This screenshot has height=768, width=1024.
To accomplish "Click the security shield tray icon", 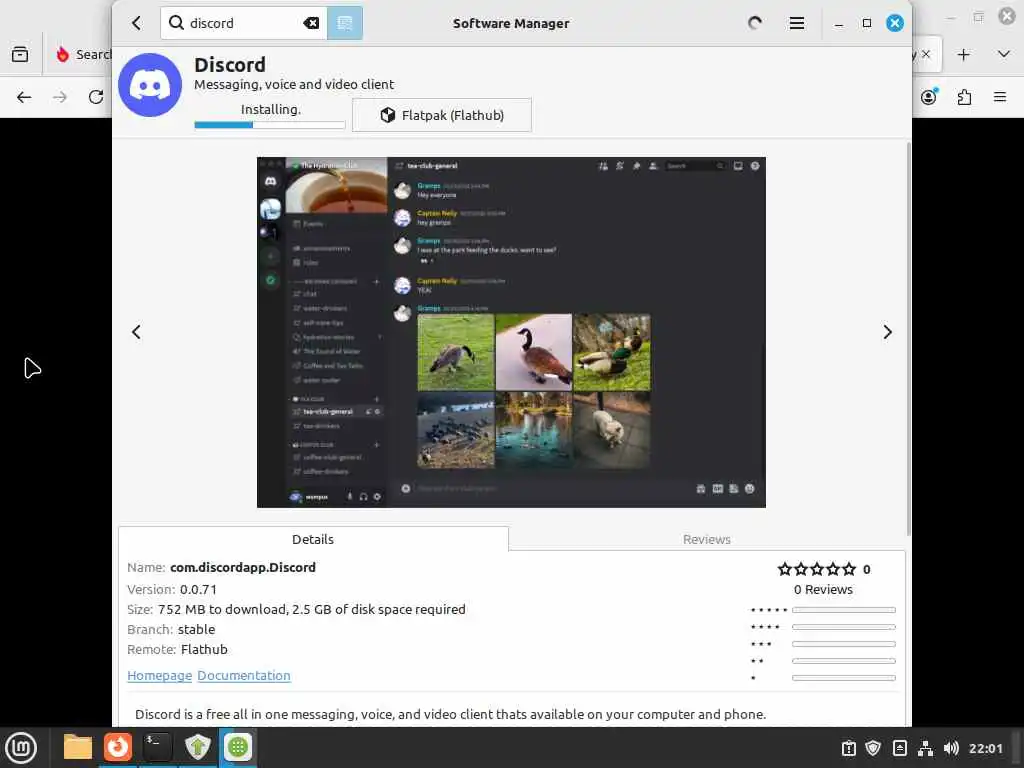I will [x=873, y=748].
